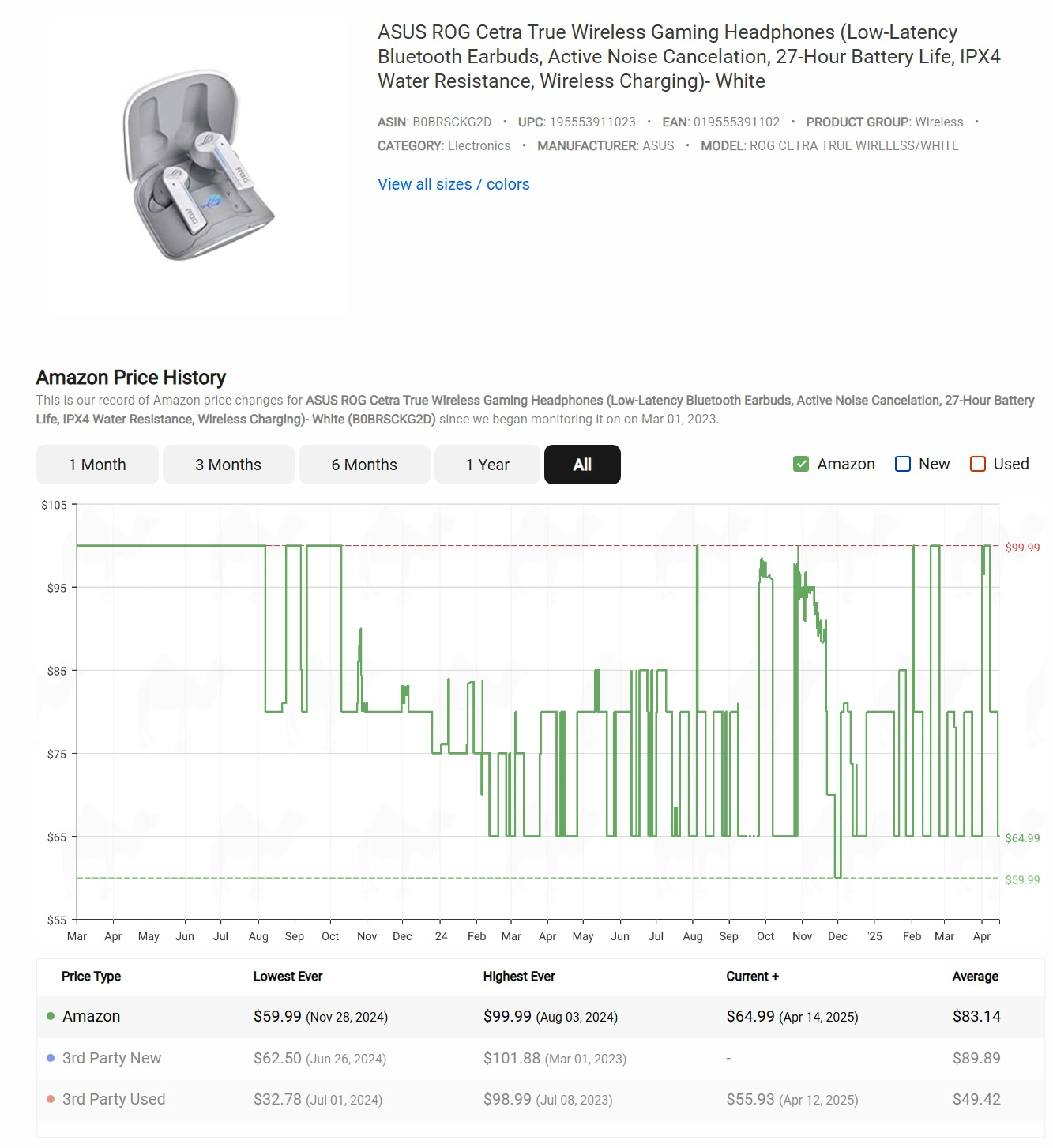1053x1148 pixels.
Task: Click the $99.99 highest price chart label
Action: tap(1022, 548)
